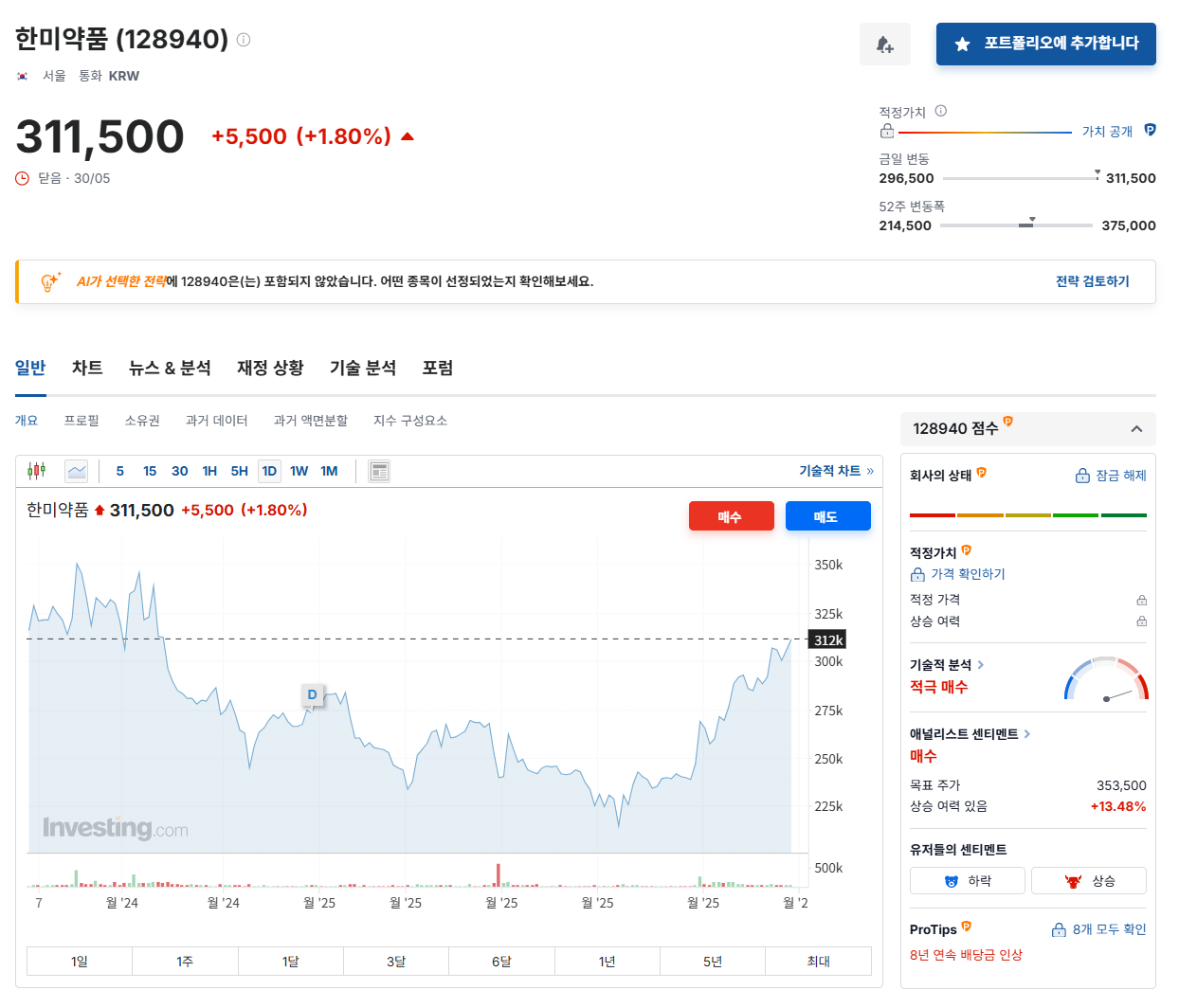Click the AI lightbulb icon in strategy banner

click(50, 281)
